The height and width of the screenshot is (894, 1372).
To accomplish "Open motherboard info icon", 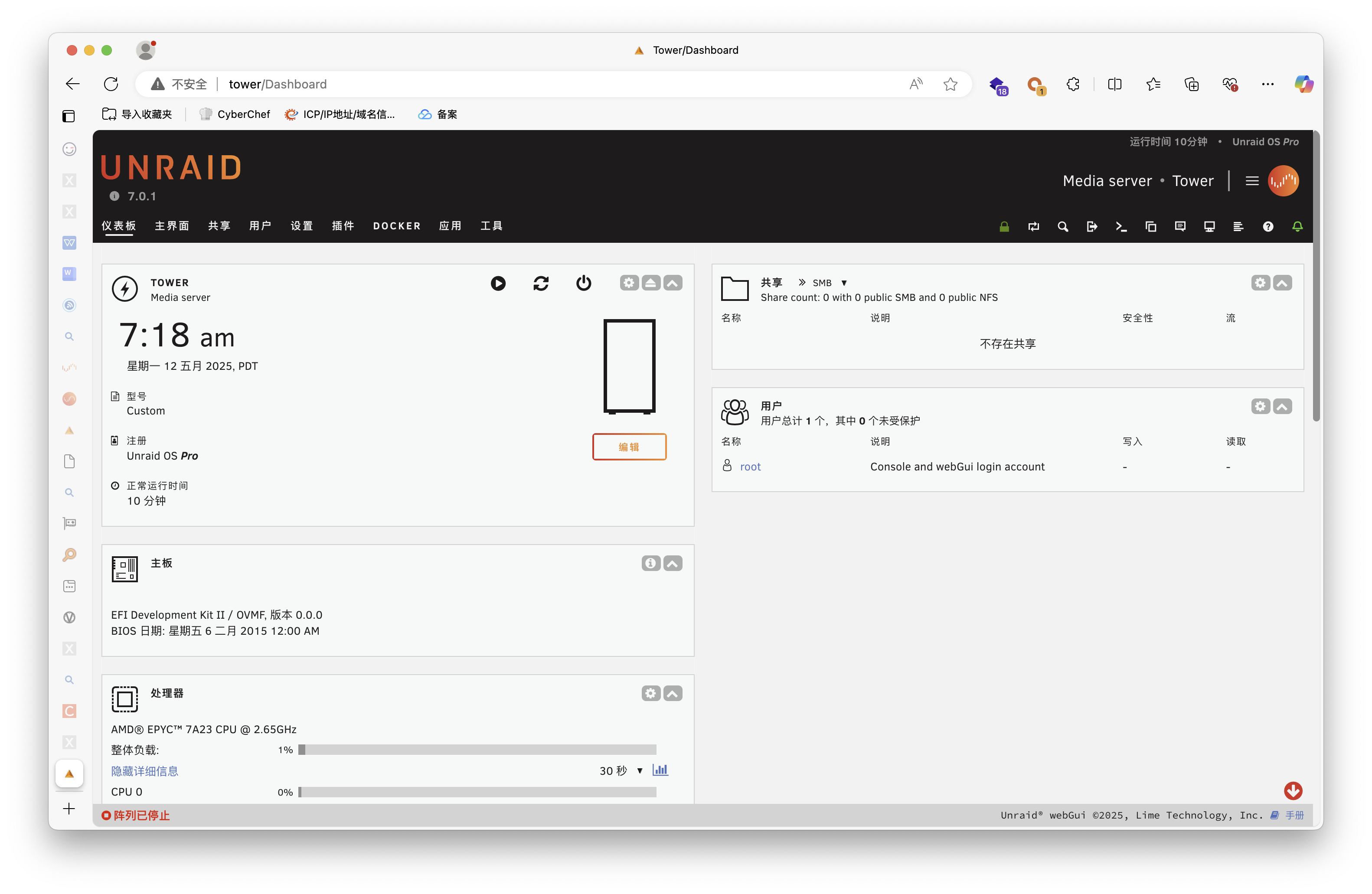I will pyautogui.click(x=651, y=563).
